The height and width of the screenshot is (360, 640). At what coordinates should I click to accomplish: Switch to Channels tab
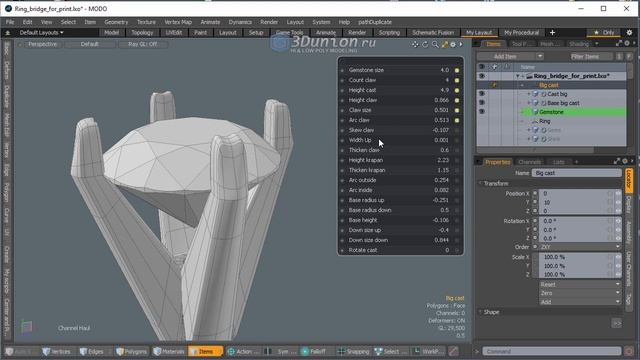click(529, 162)
